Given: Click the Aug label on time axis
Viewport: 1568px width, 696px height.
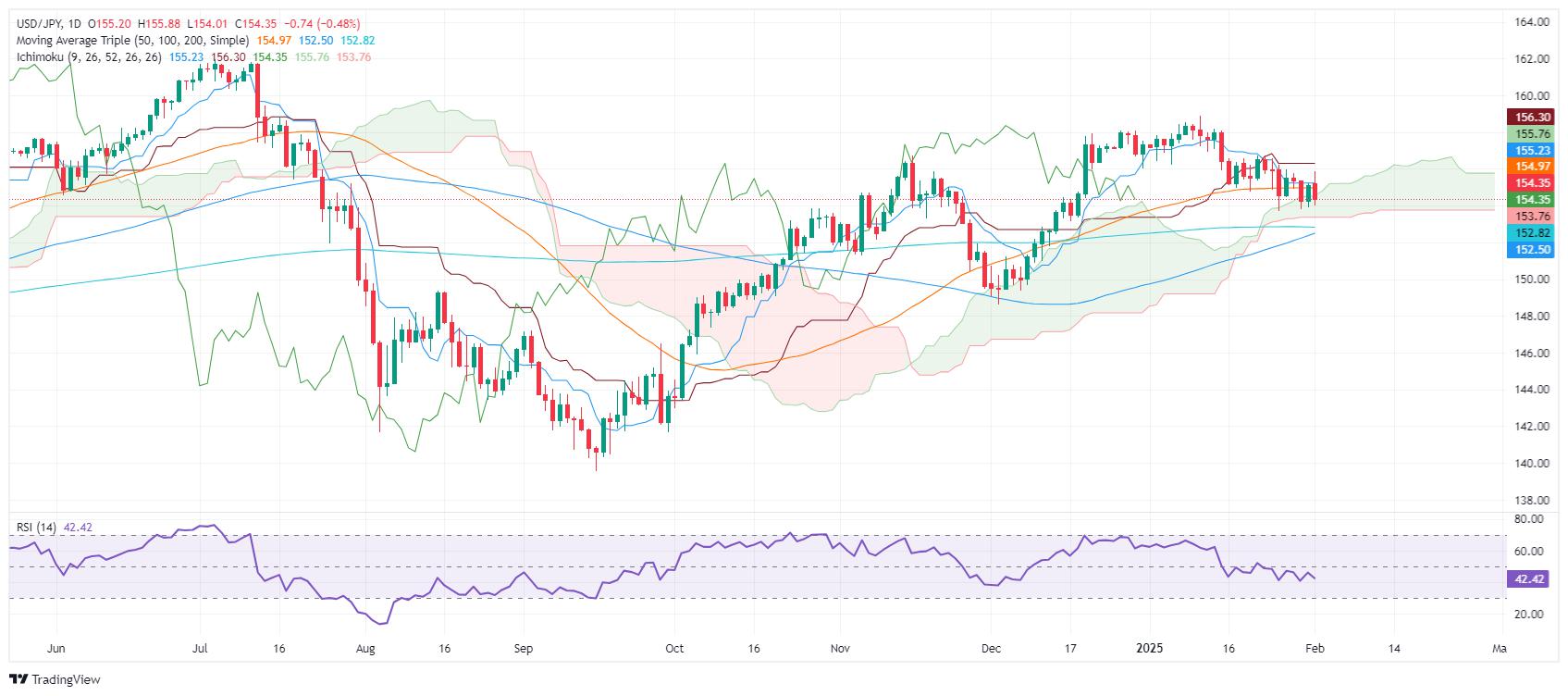Looking at the screenshot, I should pyautogui.click(x=365, y=649).
